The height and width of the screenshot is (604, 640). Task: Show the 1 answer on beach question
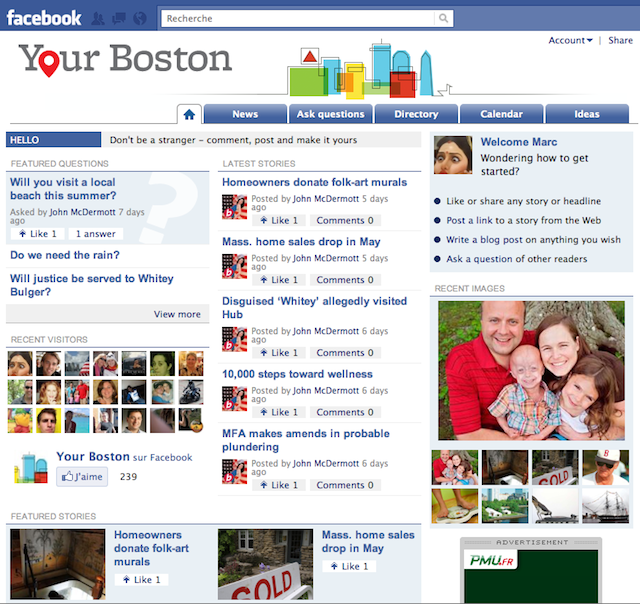pyautogui.click(x=96, y=234)
